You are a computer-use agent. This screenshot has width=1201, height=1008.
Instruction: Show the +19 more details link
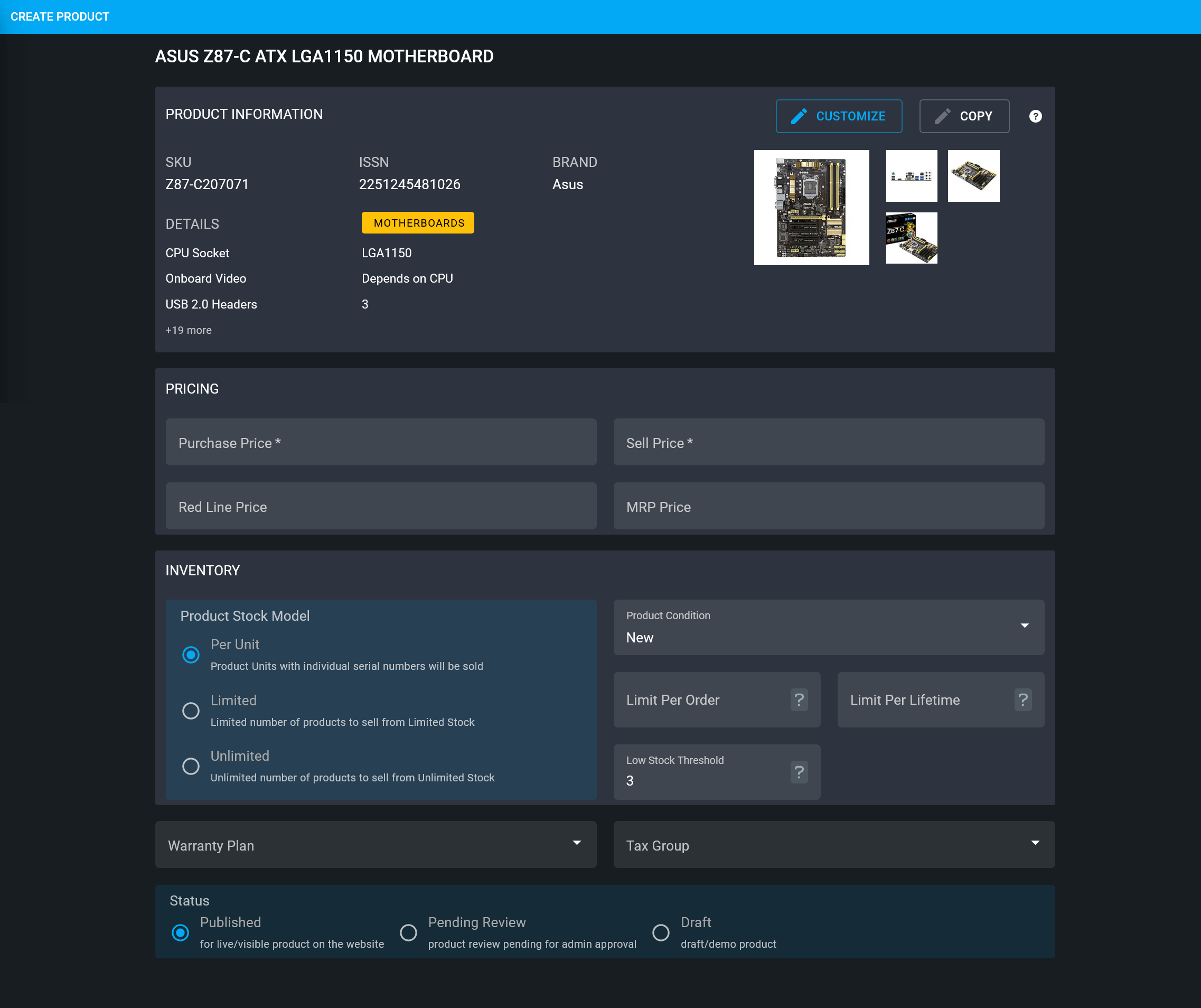(189, 330)
